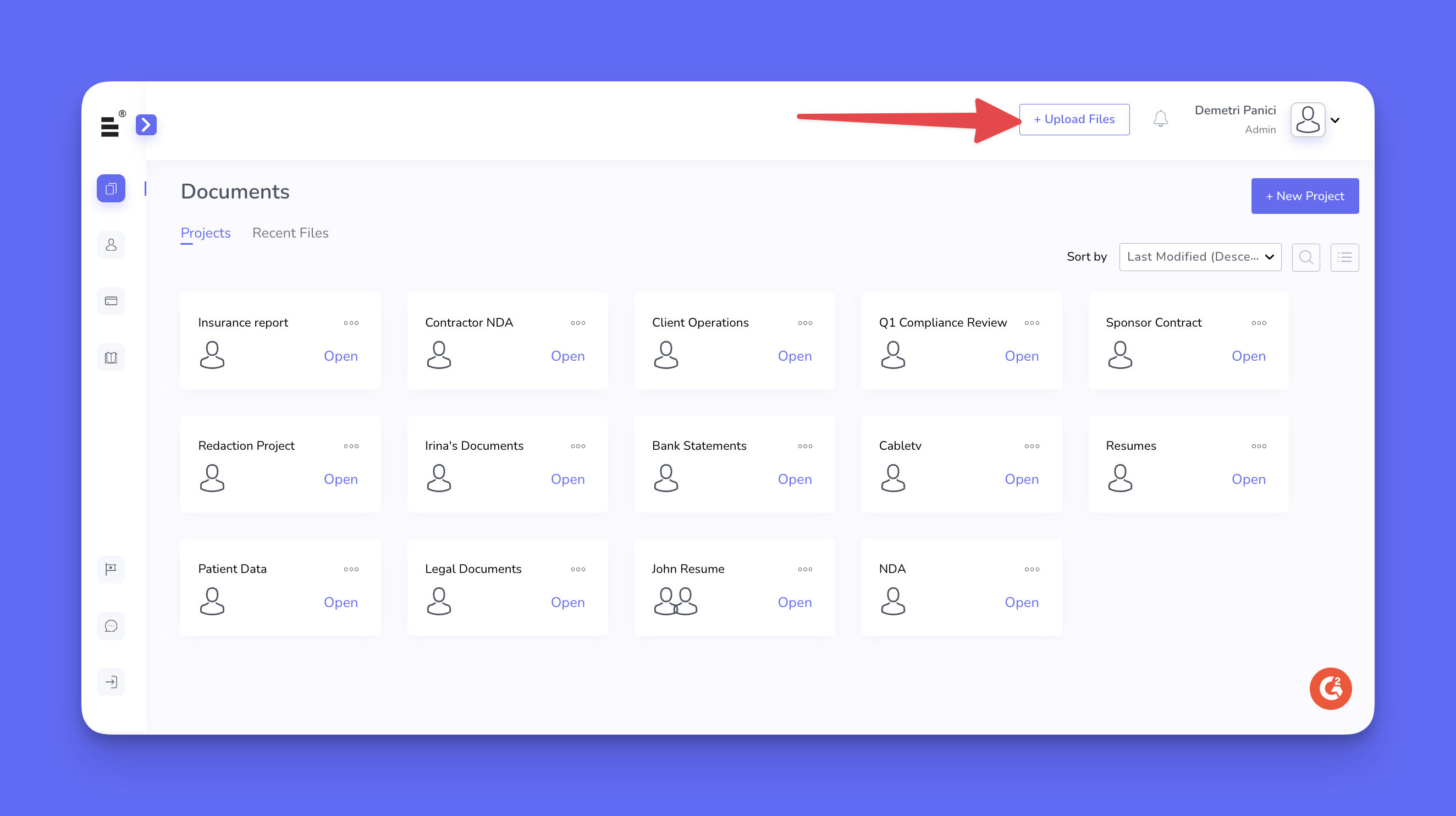Open the Bank Statements project
1456x816 pixels.
pos(794,479)
